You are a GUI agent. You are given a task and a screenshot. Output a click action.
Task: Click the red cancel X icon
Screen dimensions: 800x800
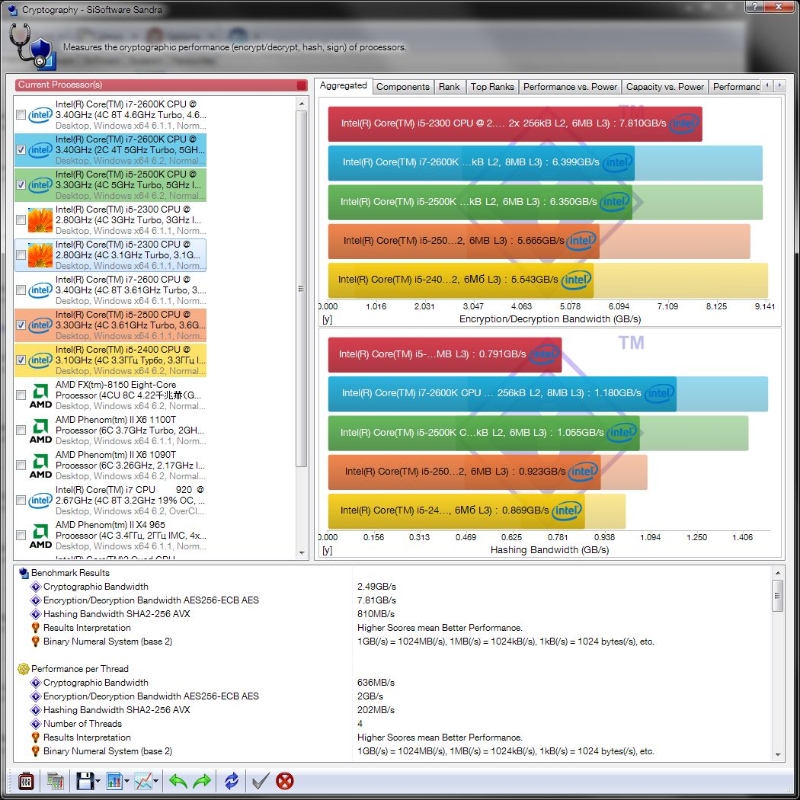coord(285,781)
